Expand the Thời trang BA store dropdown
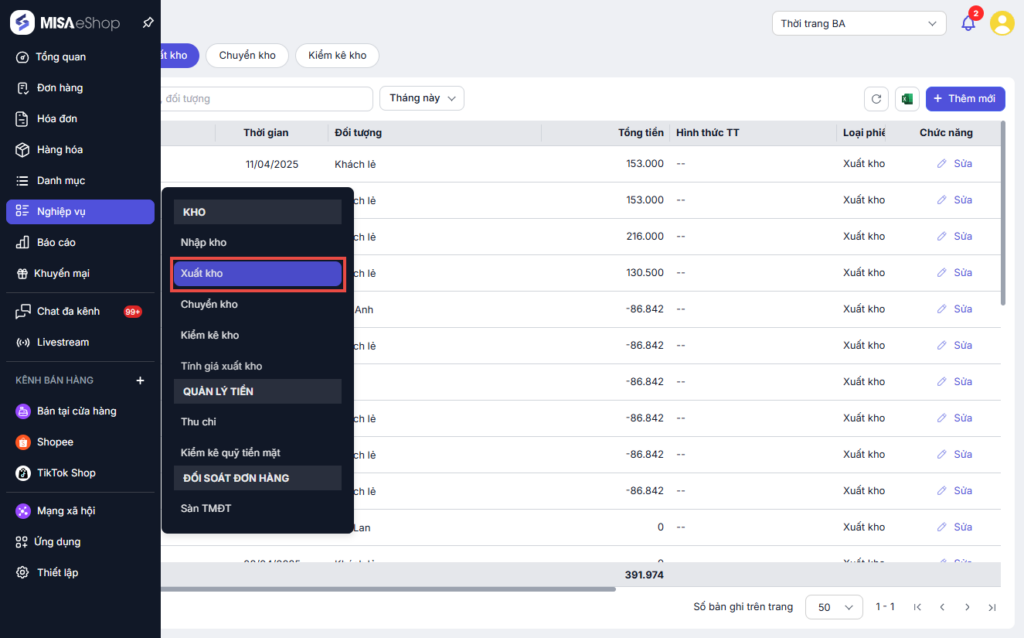Image resolution: width=1024 pixels, height=638 pixels. point(859,24)
